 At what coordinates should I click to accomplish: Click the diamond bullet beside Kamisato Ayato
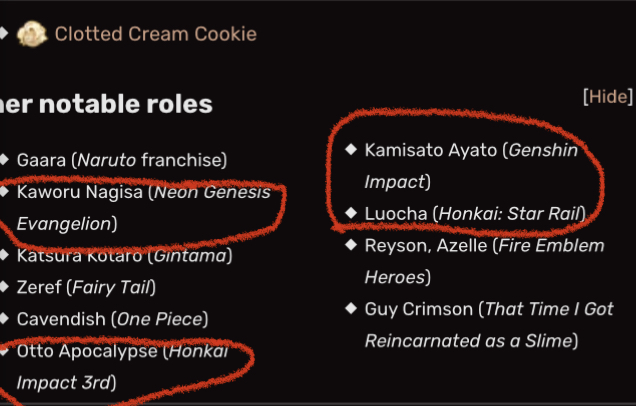[351, 150]
